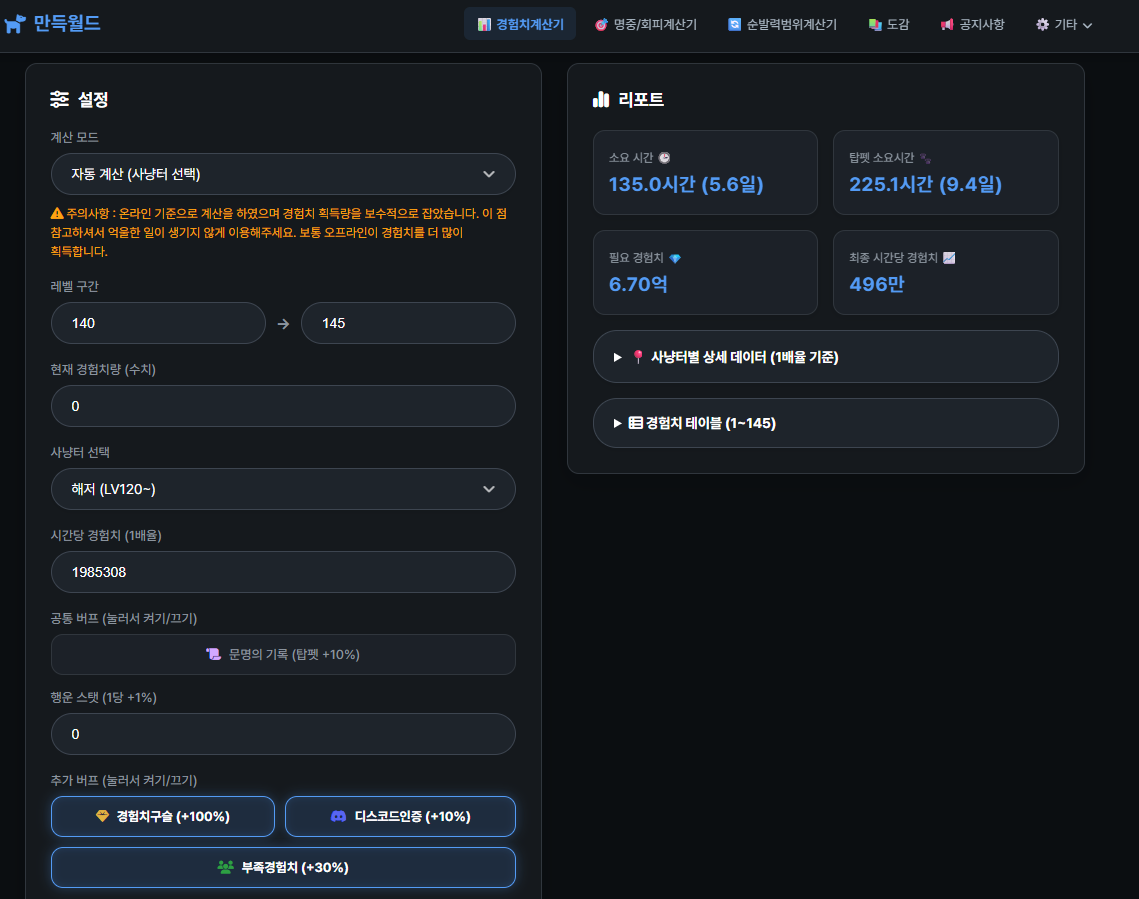Toggle the 경험치구슬 (+100%) buff
1139x899 pixels.
[x=163, y=816]
